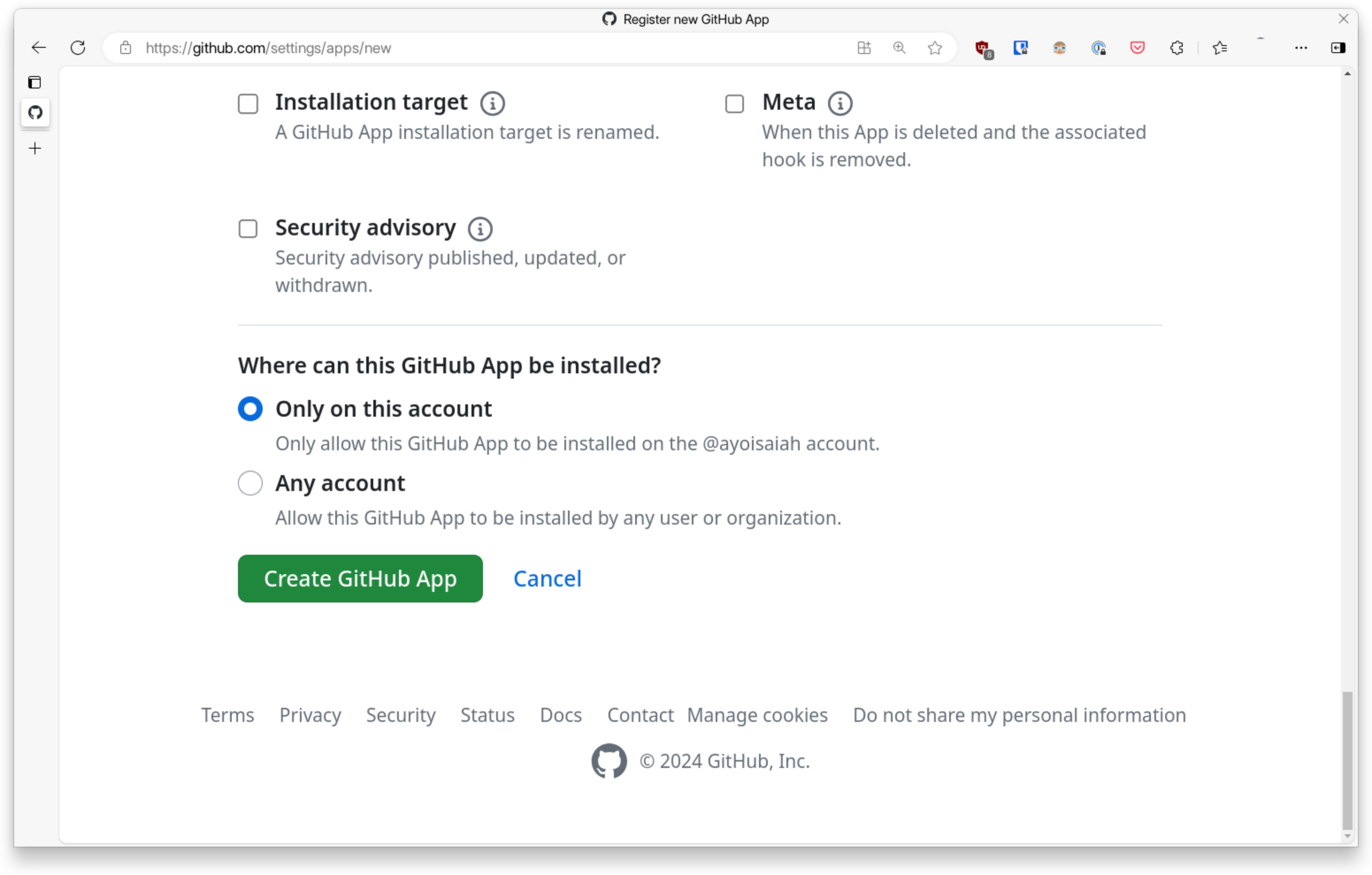
Task: Open the Favorites list icon
Action: coord(1220,48)
